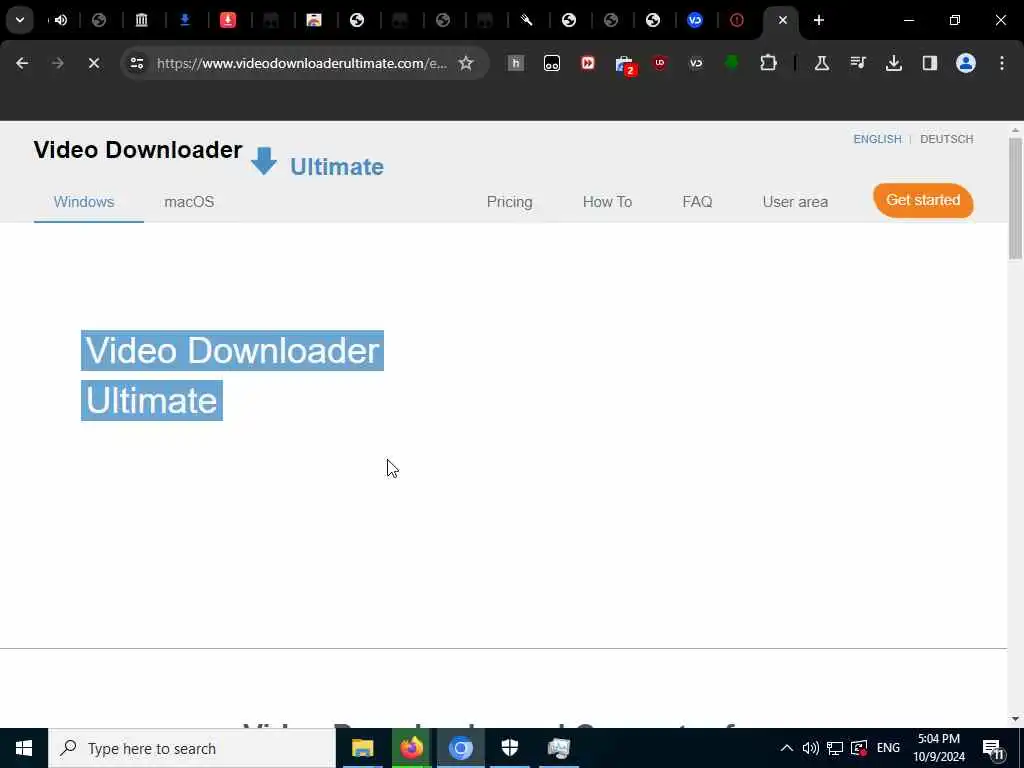
Task: Click the highlighted 'Ultimate' heading text
Action: coord(152,400)
